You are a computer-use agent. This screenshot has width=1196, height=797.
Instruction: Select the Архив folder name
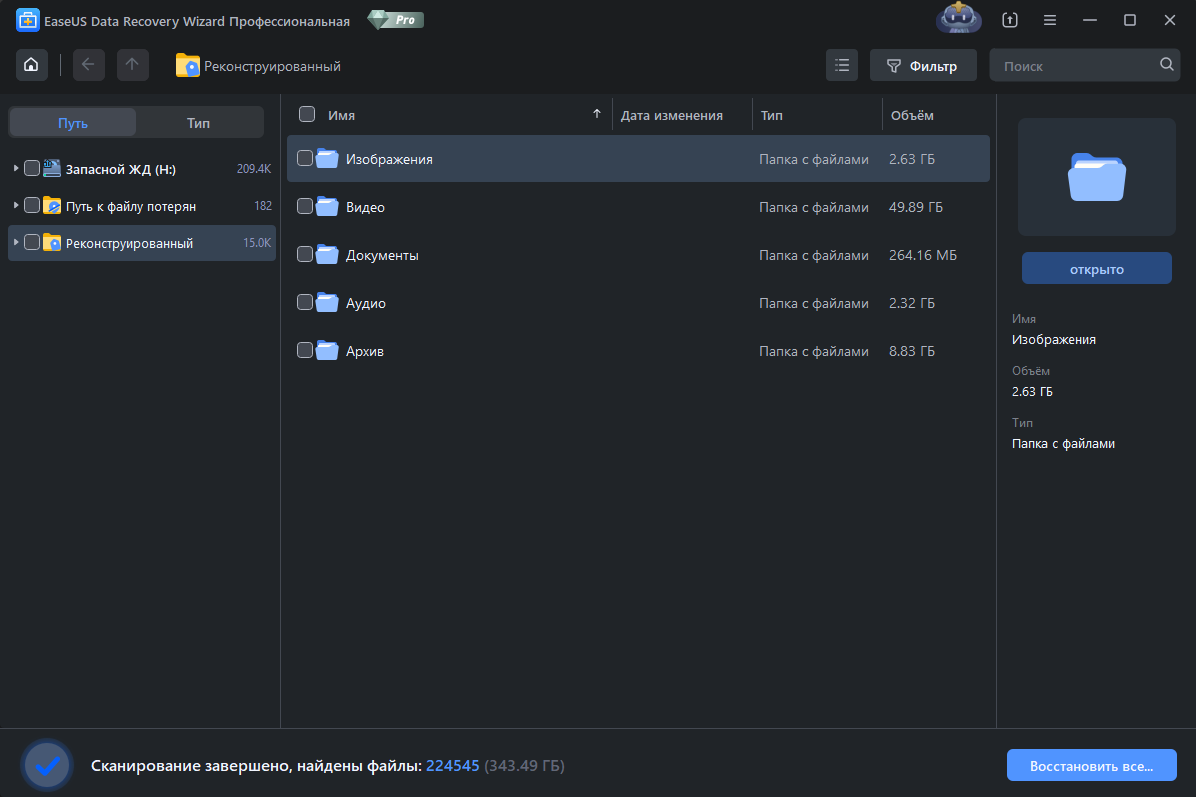[365, 352]
